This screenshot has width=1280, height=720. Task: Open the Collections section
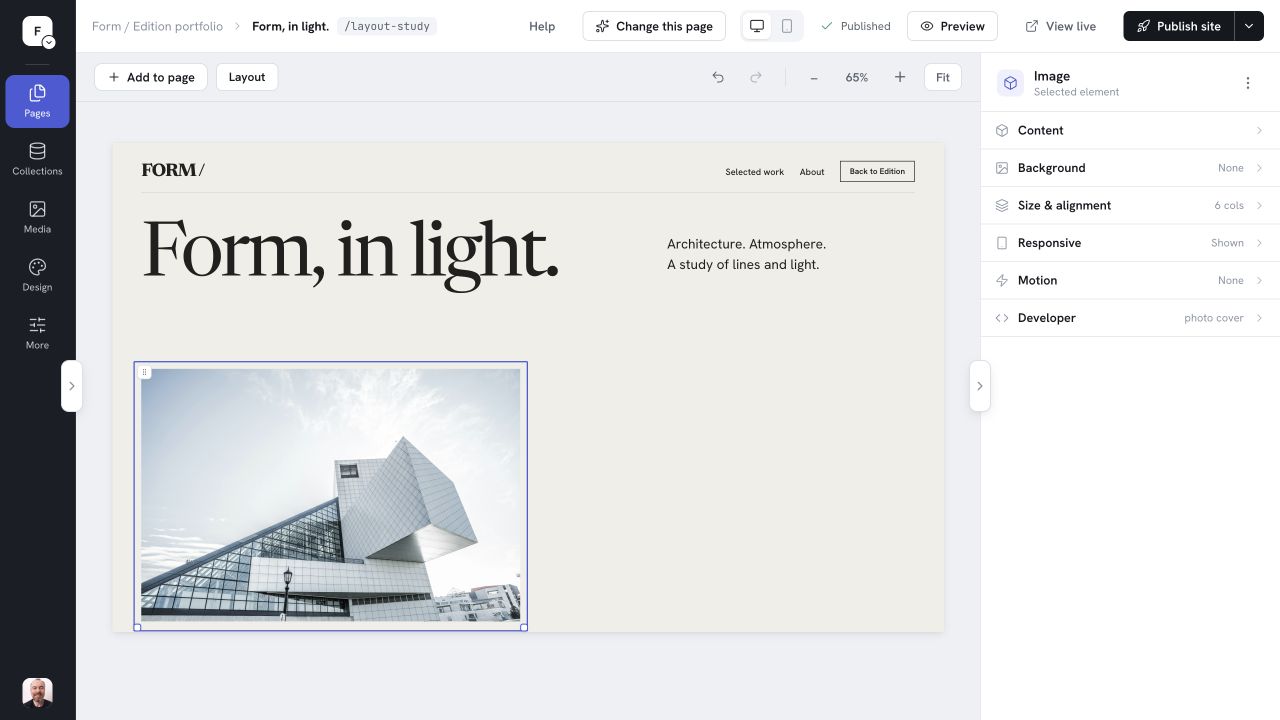pyautogui.click(x=37, y=159)
